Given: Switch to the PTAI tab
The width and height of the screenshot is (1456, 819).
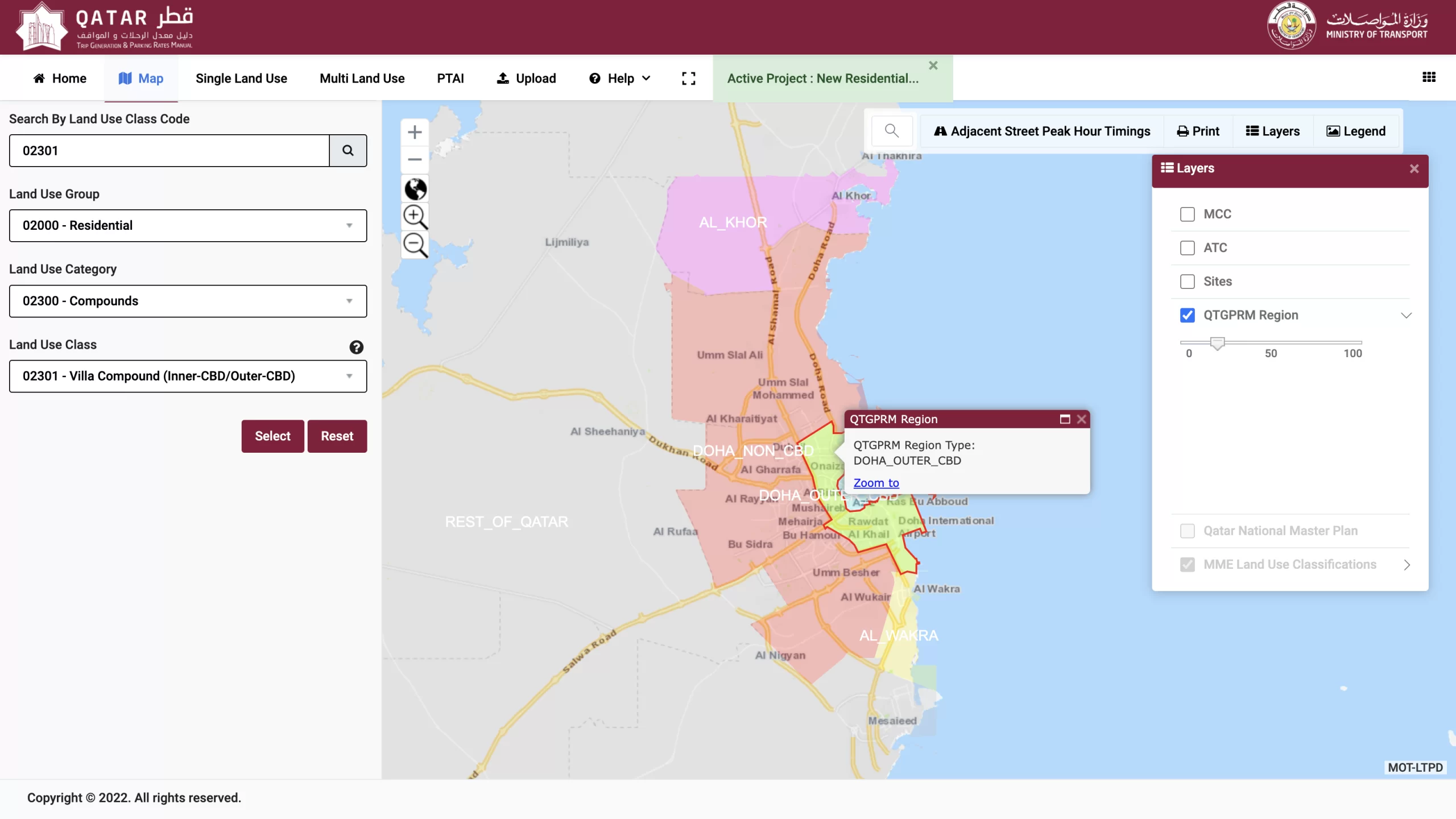Looking at the screenshot, I should 450,78.
